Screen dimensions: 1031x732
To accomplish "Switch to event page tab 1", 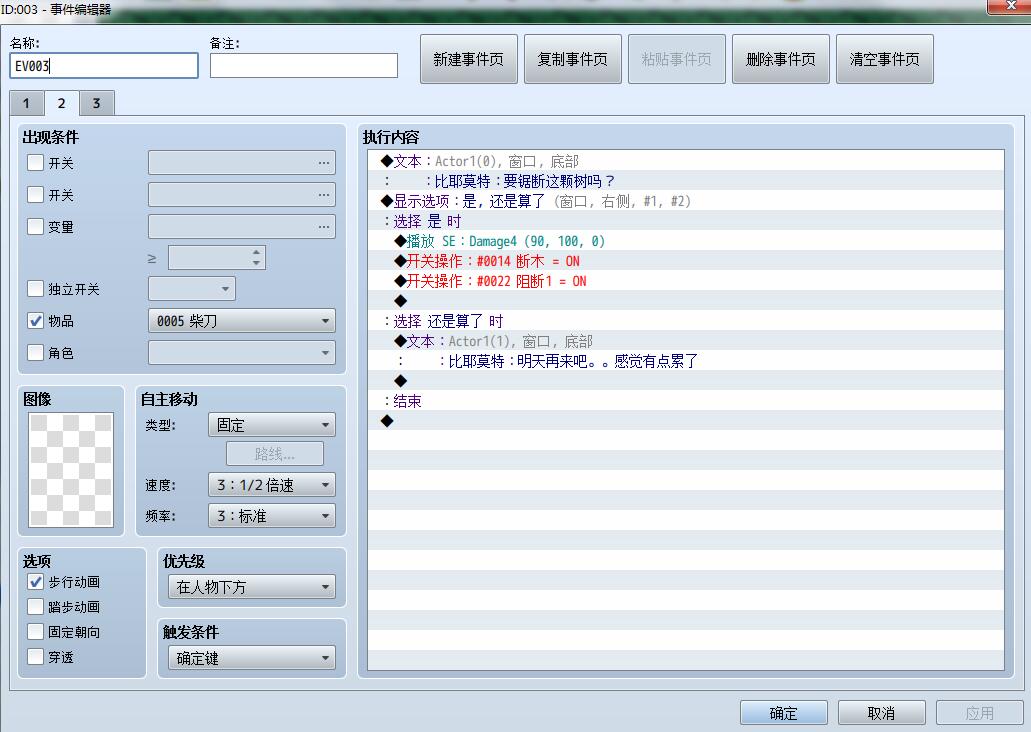I will pos(26,103).
